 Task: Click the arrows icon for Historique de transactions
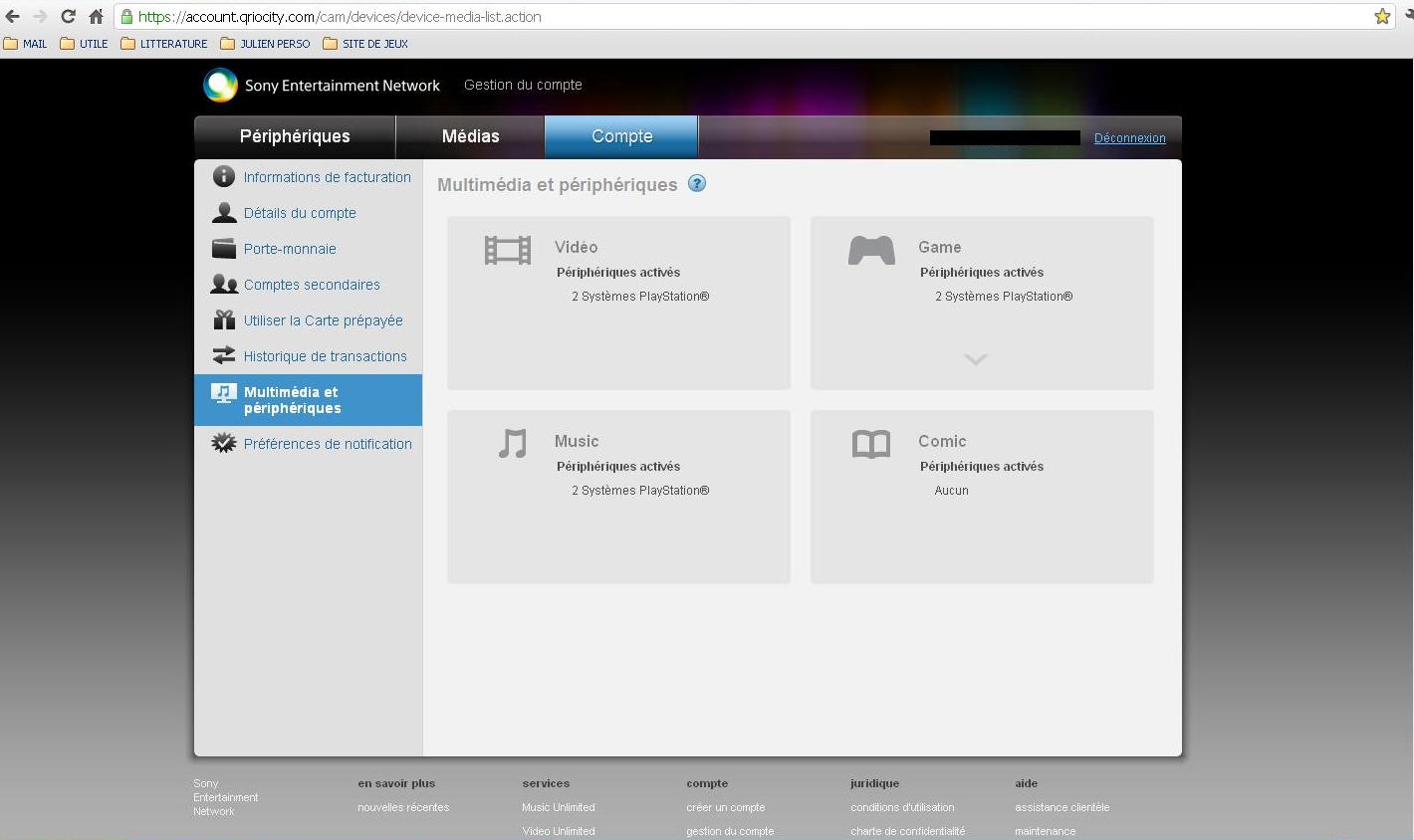click(224, 355)
